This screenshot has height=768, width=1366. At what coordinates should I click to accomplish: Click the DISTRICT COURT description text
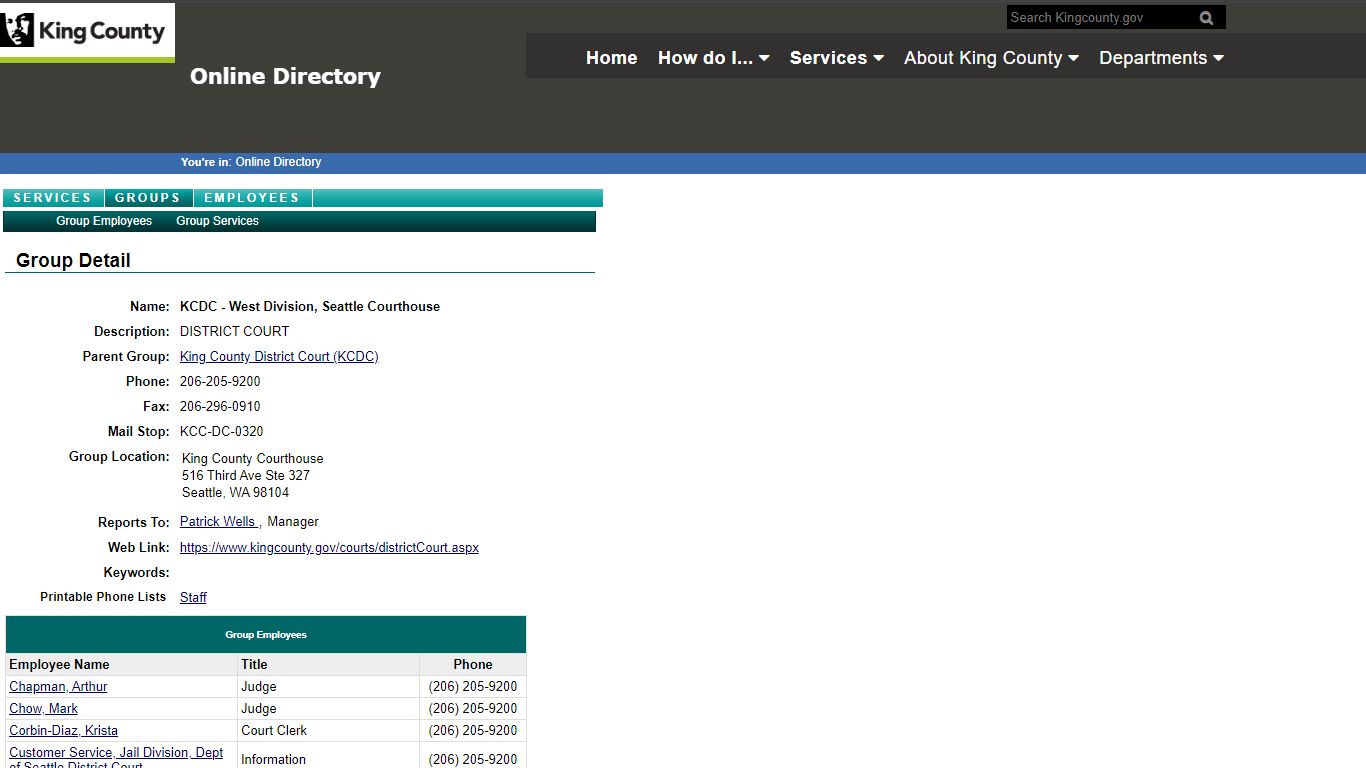pyautogui.click(x=234, y=332)
